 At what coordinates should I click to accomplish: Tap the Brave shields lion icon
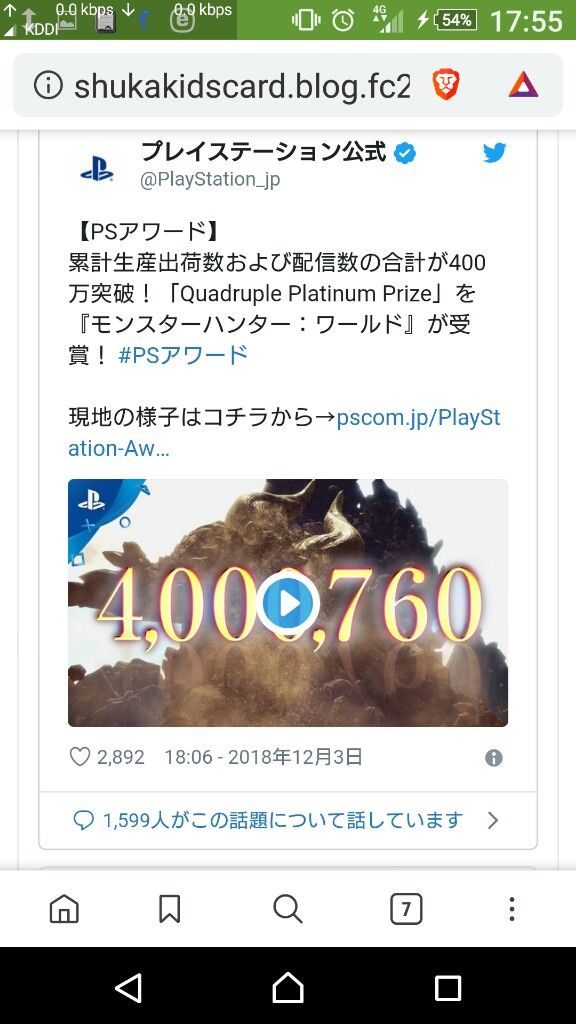446,86
